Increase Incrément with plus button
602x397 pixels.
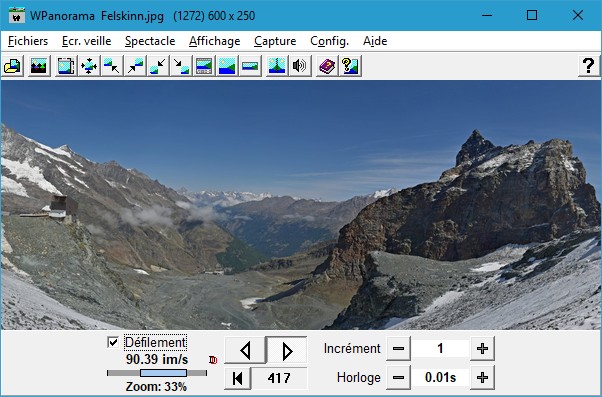(482, 349)
